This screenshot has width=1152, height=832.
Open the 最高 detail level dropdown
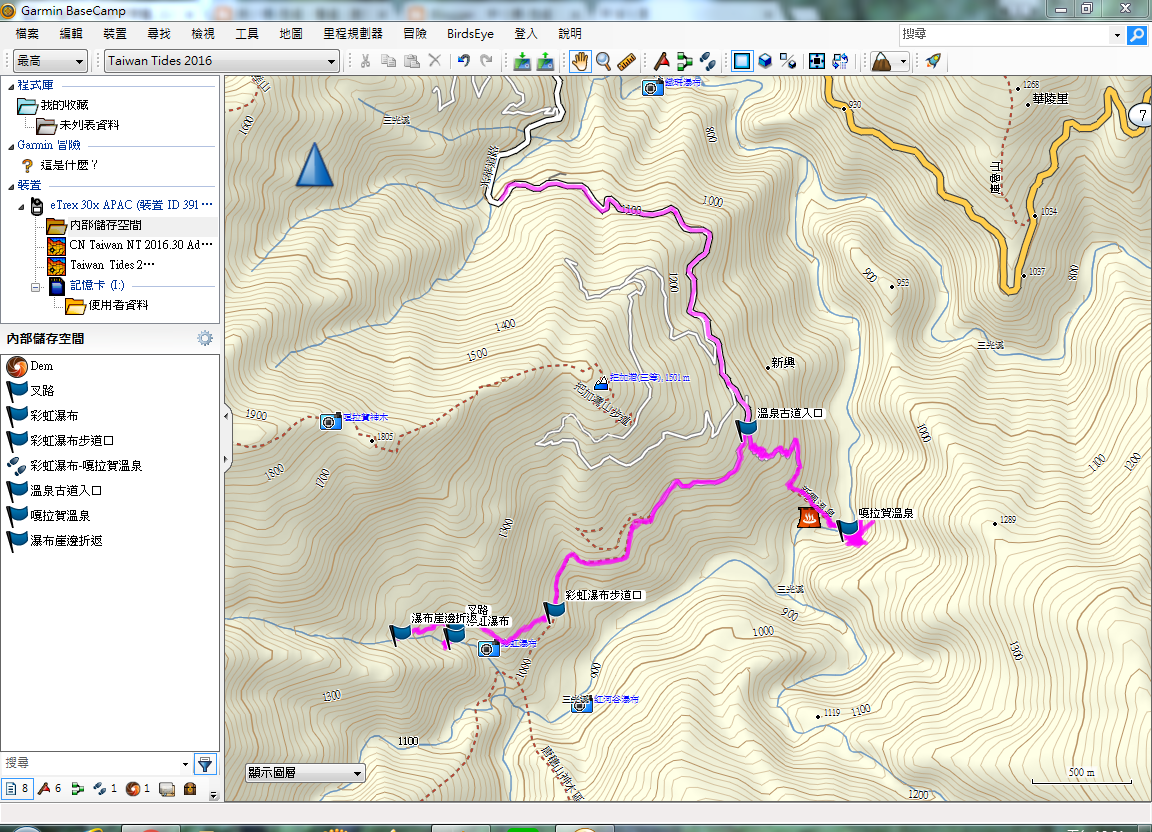(x=50, y=61)
